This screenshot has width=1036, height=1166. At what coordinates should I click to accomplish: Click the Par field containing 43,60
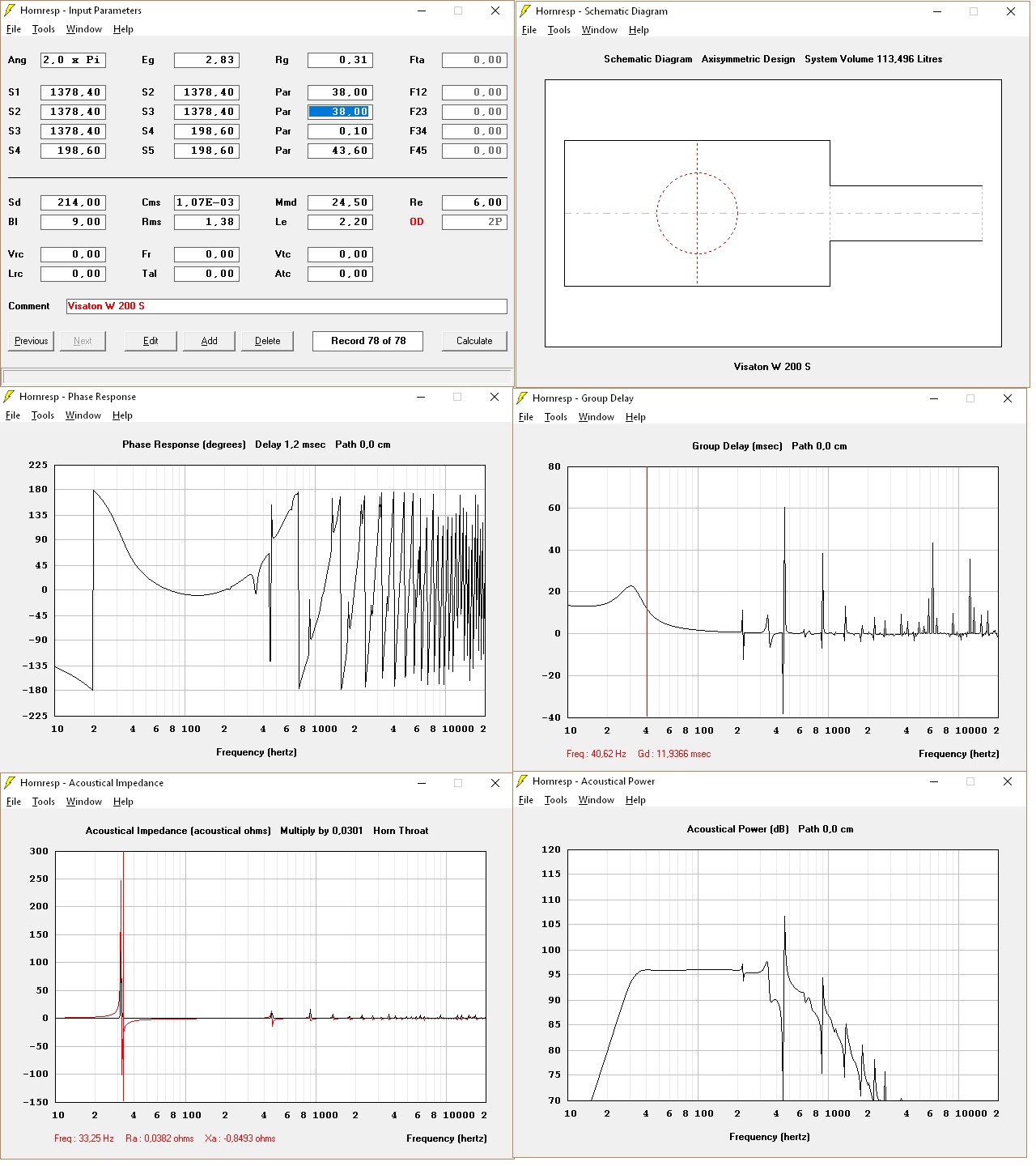(340, 151)
